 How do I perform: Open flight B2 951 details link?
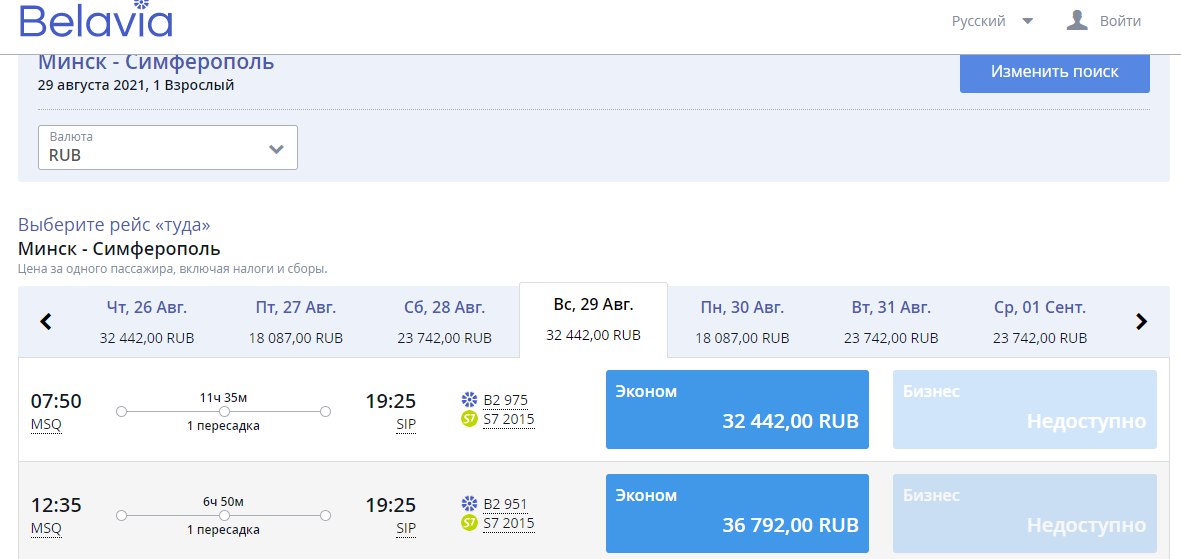pyautogui.click(x=505, y=504)
